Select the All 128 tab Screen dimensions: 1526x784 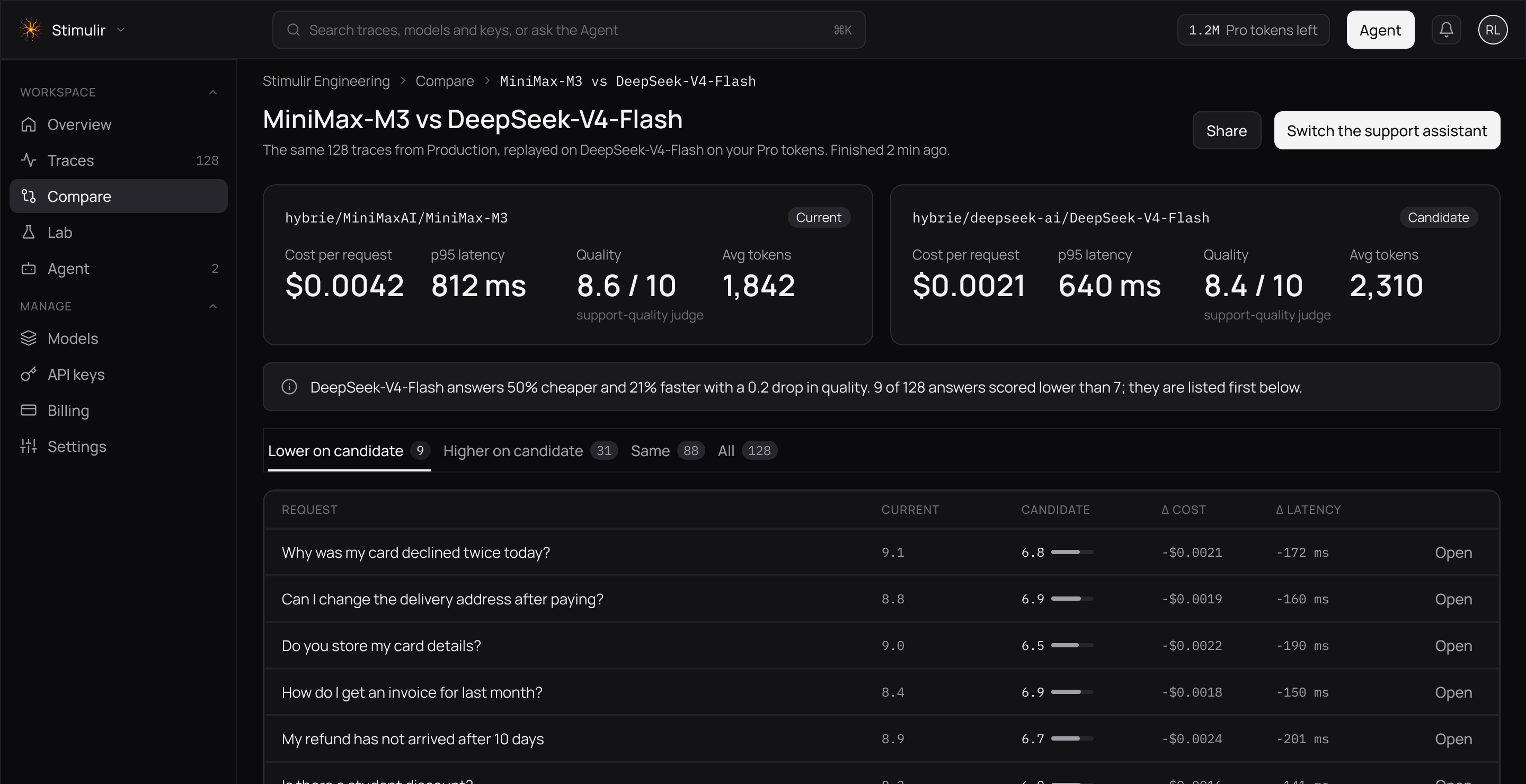[x=748, y=451]
